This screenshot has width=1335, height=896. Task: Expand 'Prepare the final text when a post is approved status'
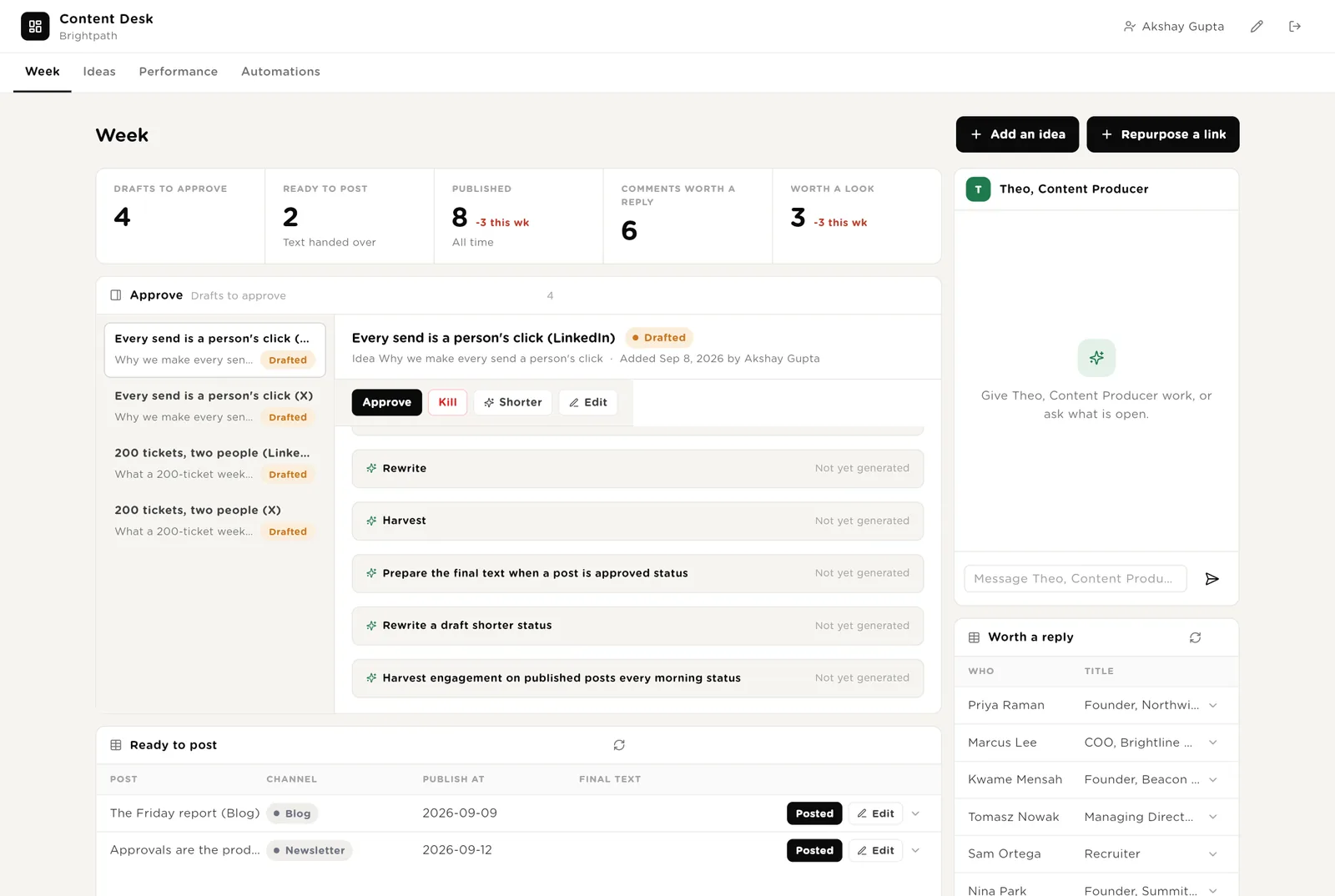(x=637, y=573)
